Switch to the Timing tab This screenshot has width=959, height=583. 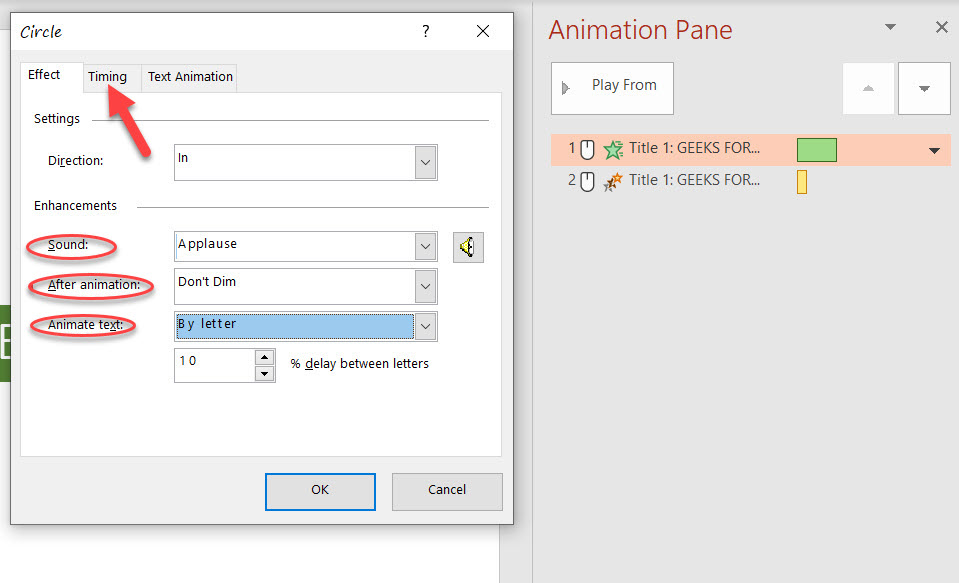click(x=107, y=76)
